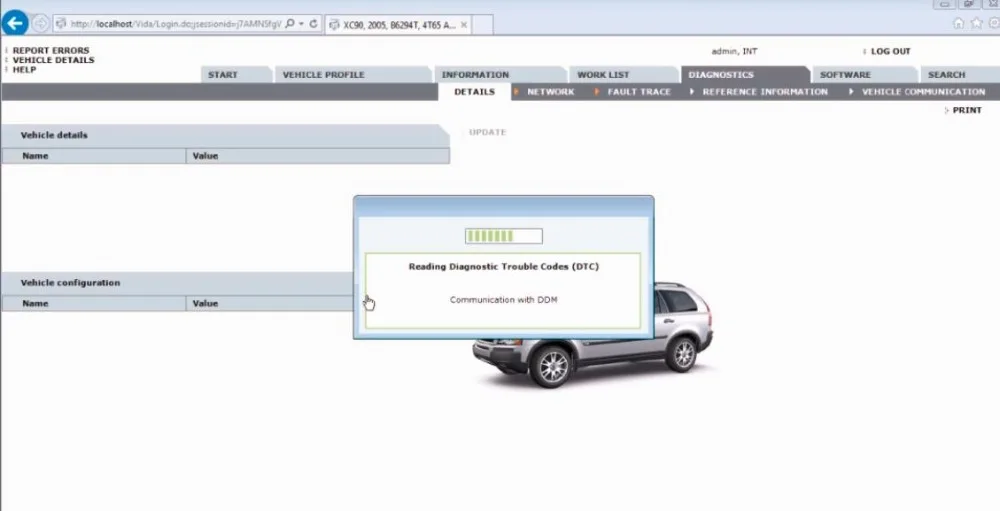Open a new blank browser tab
The width and height of the screenshot is (1000, 511).
pos(483,25)
